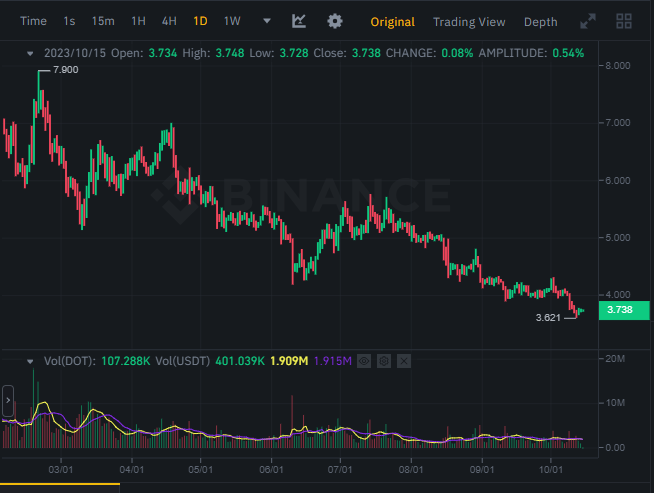Open volume indicator settings icon
Image resolution: width=654 pixels, height=493 pixels.
[384, 361]
